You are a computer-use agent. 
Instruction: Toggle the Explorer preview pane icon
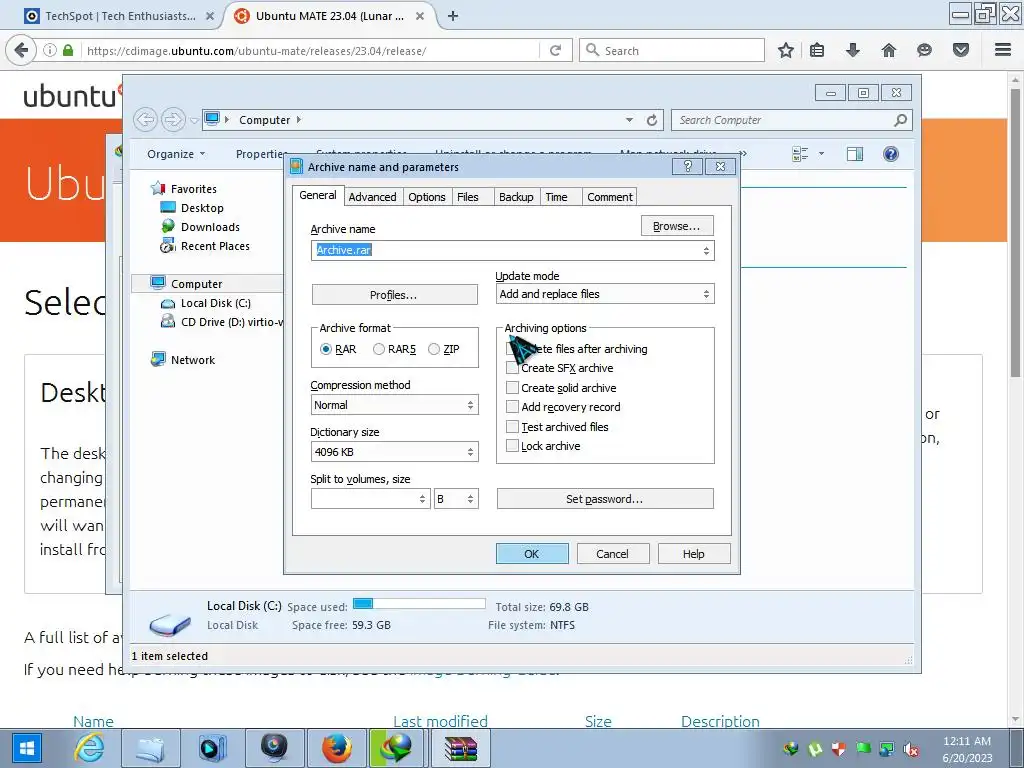pyautogui.click(x=854, y=154)
